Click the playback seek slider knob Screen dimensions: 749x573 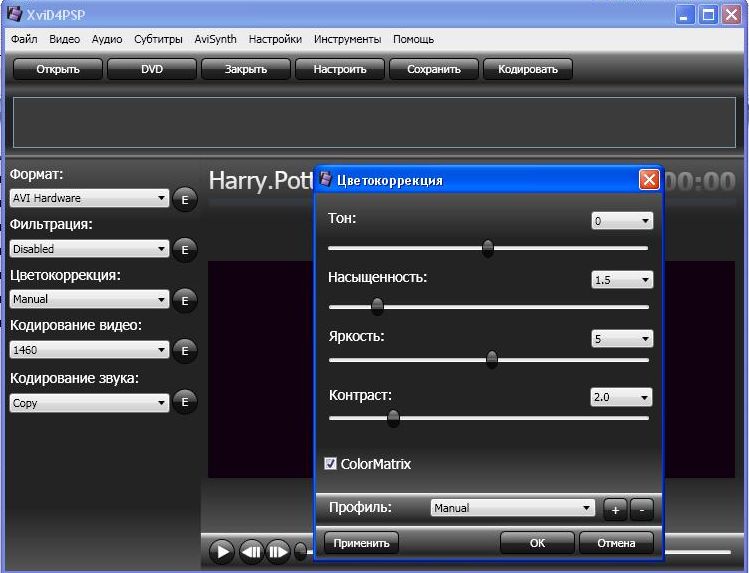pos(300,552)
